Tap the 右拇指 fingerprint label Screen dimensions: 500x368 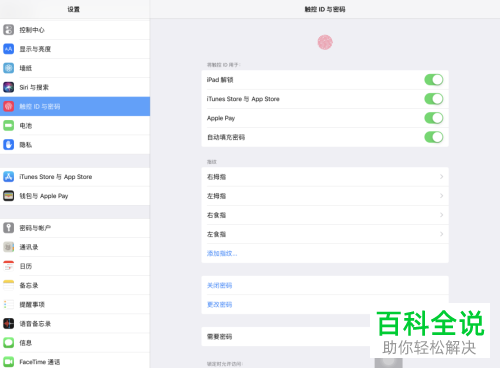pos(216,177)
